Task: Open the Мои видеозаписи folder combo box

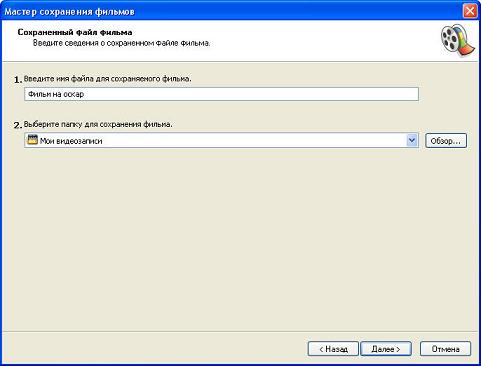Action: pos(221,140)
